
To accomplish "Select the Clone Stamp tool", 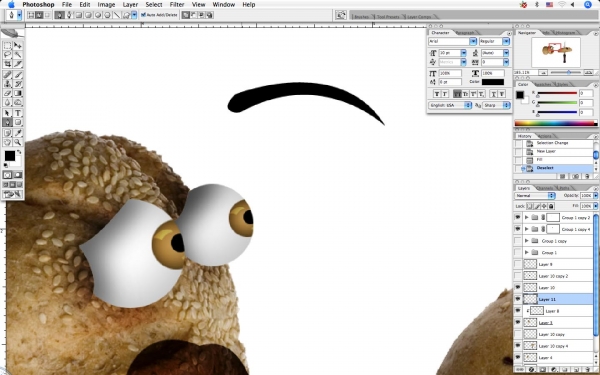I will point(7,84).
